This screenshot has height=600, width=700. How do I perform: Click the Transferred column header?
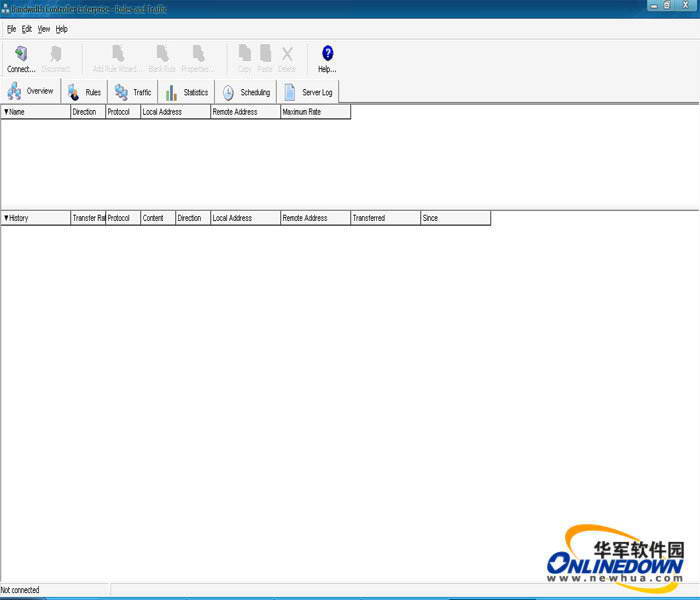[385, 218]
